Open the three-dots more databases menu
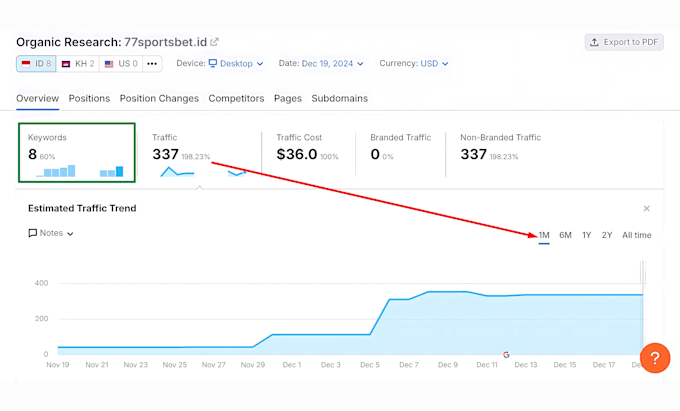680x411 pixels. click(152, 64)
